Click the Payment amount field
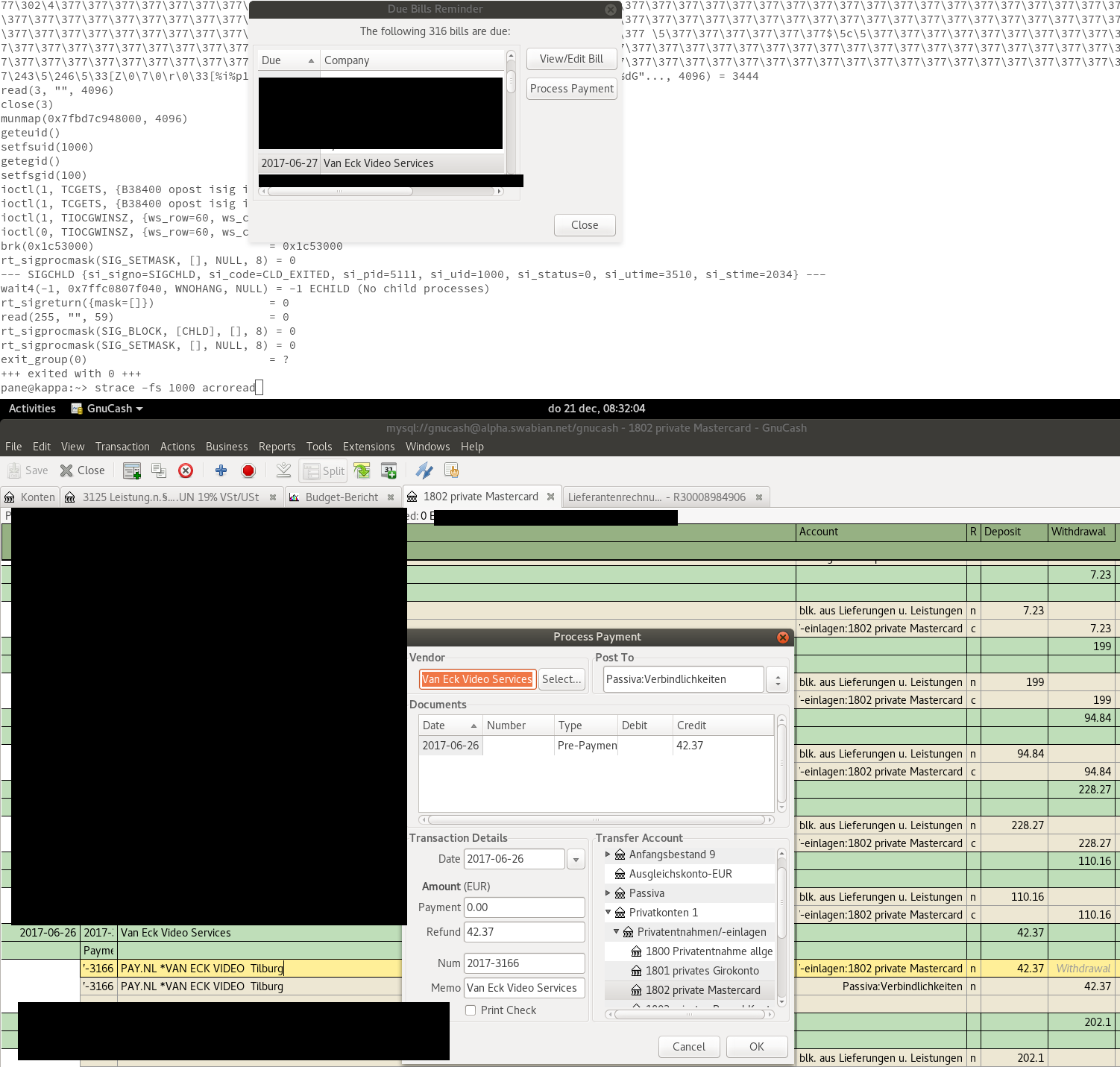This screenshot has width=1120, height=1067. [x=524, y=907]
